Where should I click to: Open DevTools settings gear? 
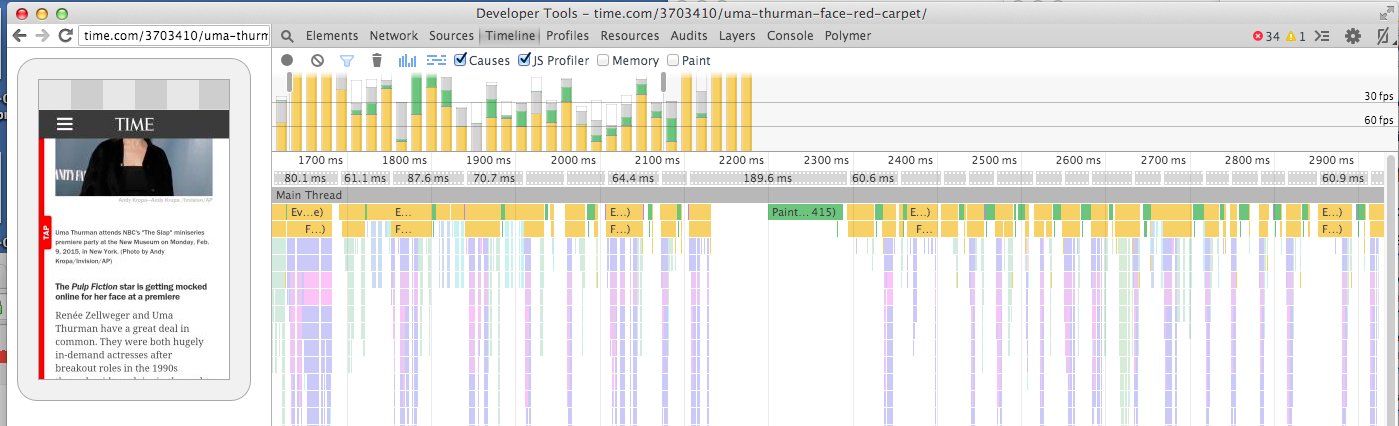[x=1353, y=36]
